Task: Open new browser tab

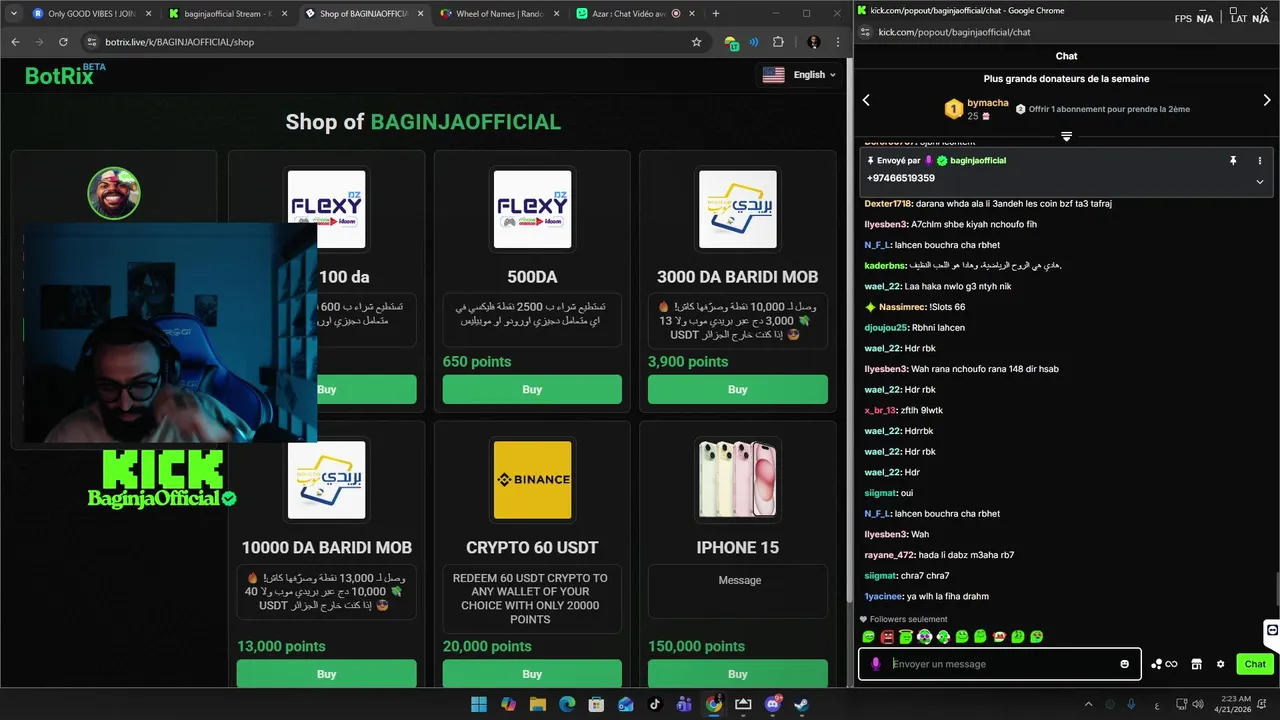Action: (x=715, y=14)
